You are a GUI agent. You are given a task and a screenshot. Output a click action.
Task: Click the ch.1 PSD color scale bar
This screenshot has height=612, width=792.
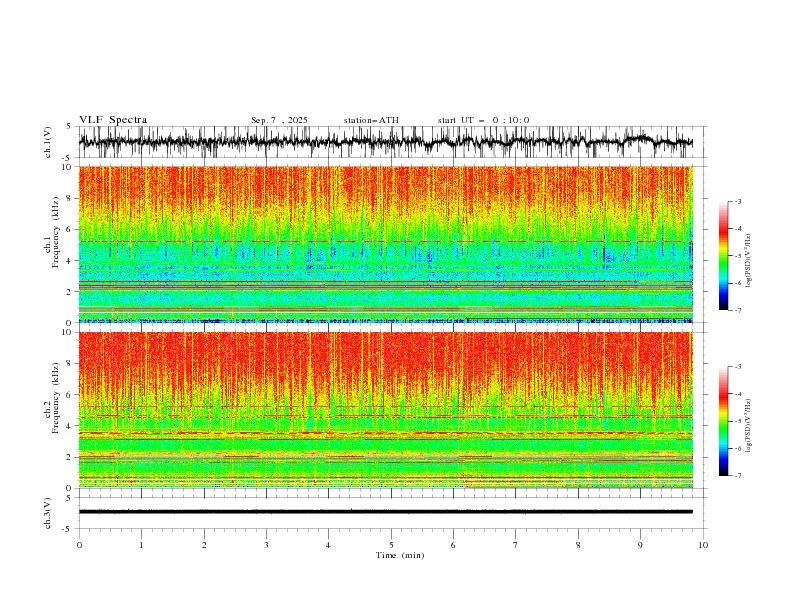pyautogui.click(x=723, y=255)
